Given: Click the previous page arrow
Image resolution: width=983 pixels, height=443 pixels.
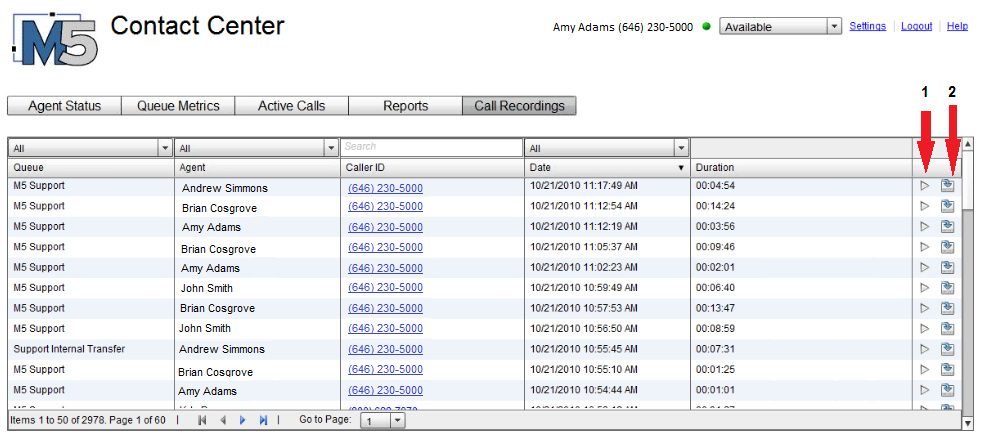Looking at the screenshot, I should (223, 420).
